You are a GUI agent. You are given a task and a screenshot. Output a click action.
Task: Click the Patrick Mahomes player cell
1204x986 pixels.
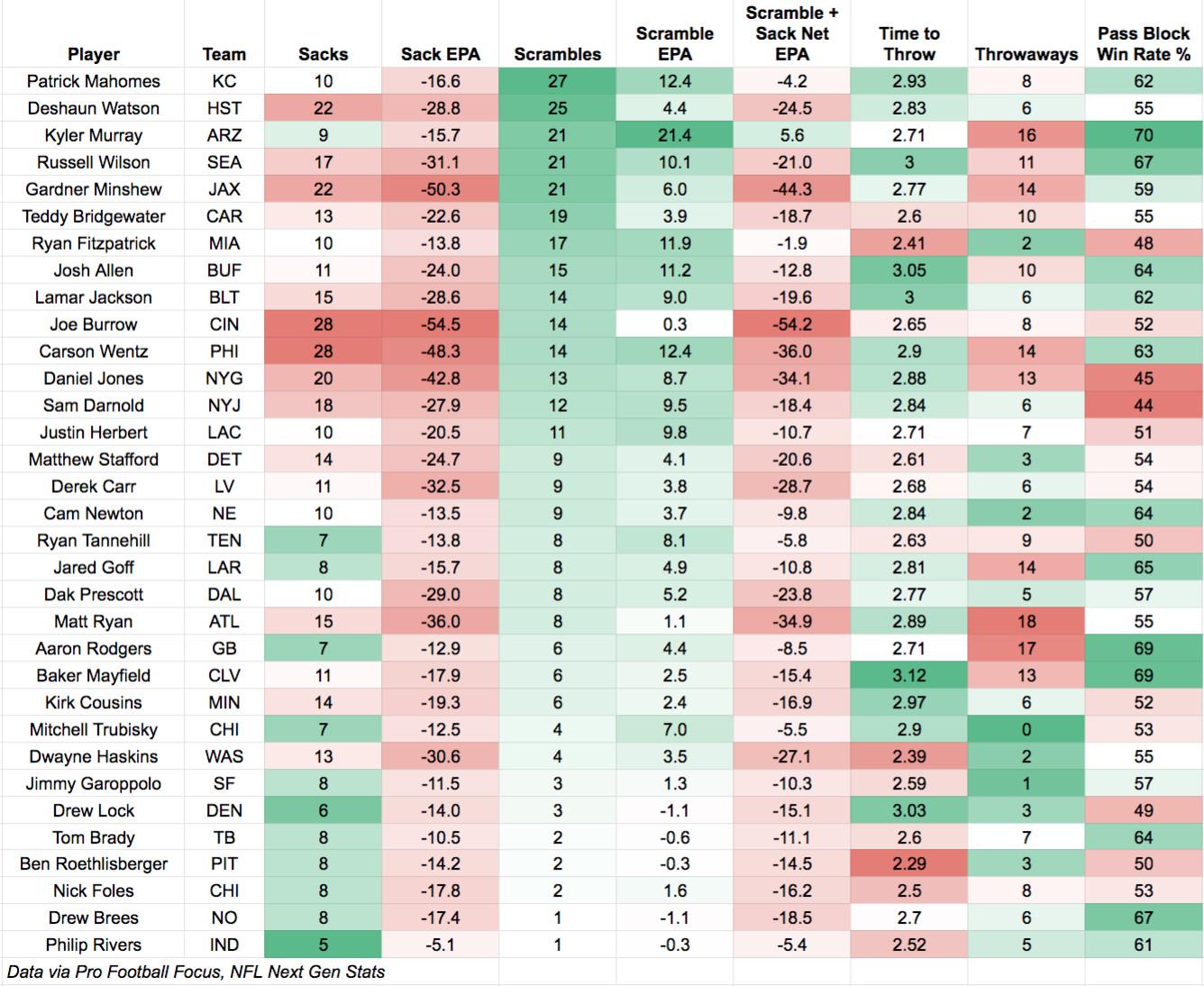click(x=93, y=81)
